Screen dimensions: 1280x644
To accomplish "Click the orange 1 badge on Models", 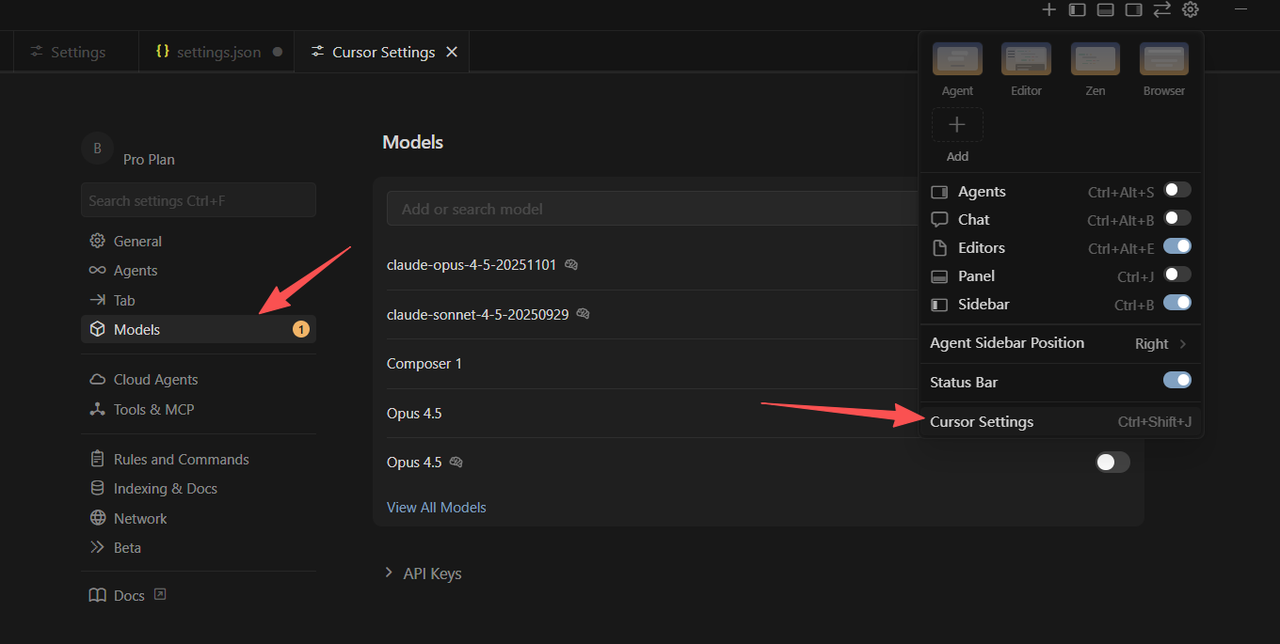I will [x=301, y=329].
